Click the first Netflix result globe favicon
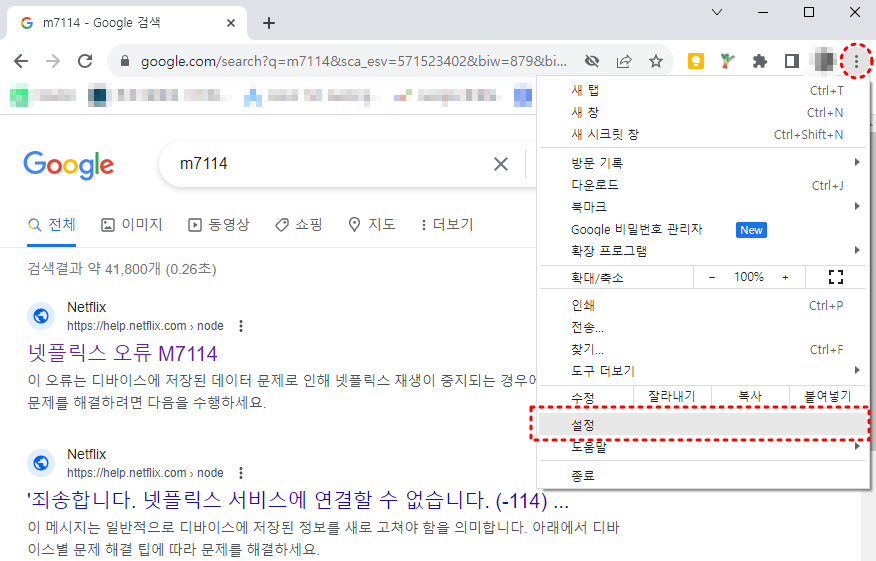The width and height of the screenshot is (876, 561). [41, 316]
